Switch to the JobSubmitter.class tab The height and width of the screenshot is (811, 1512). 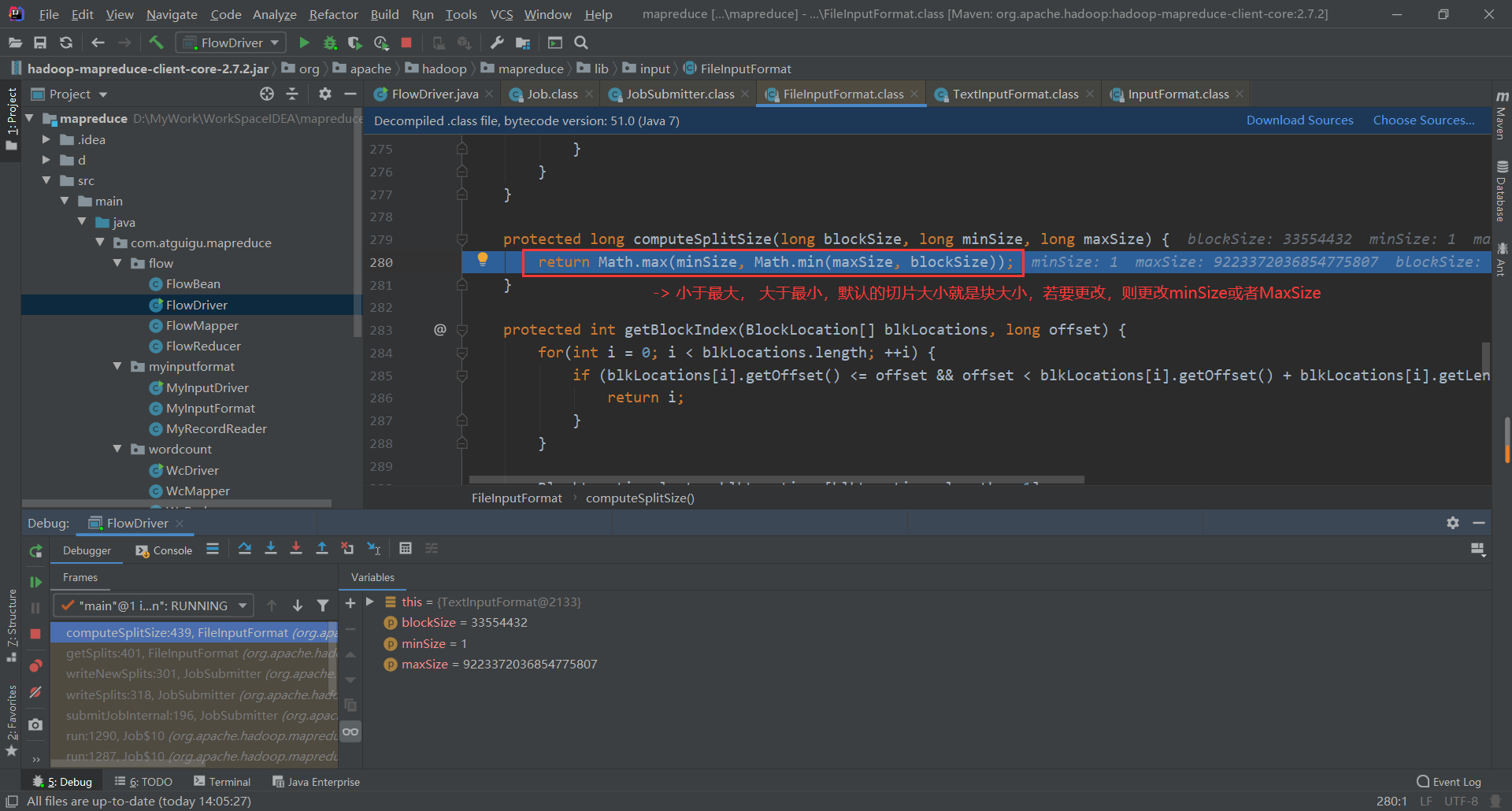(x=680, y=94)
